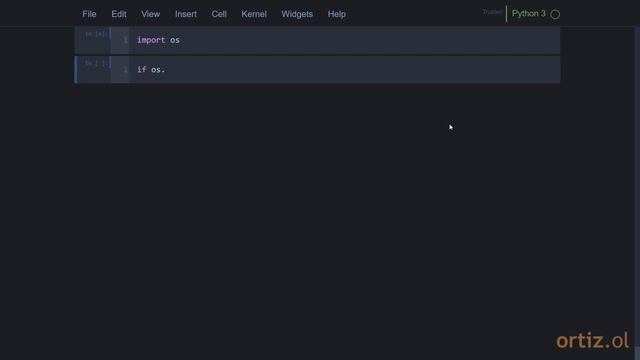Click the kernel idle status circle icon
This screenshot has width=640, height=360.
[x=555, y=14]
